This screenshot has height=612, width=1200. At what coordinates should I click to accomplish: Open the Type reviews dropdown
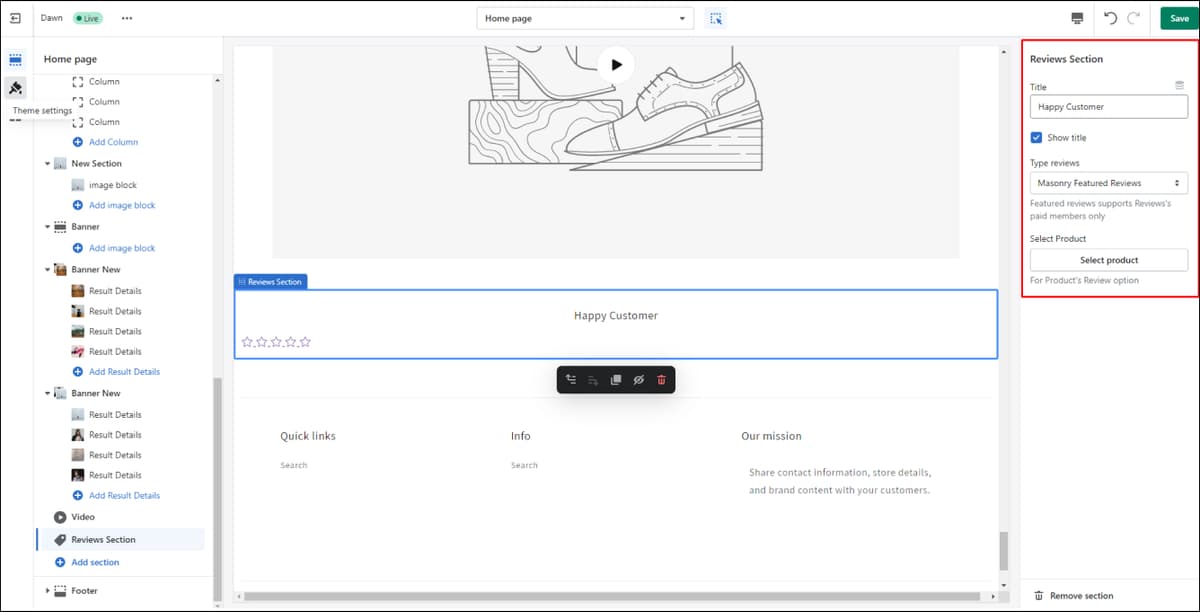(x=1109, y=183)
